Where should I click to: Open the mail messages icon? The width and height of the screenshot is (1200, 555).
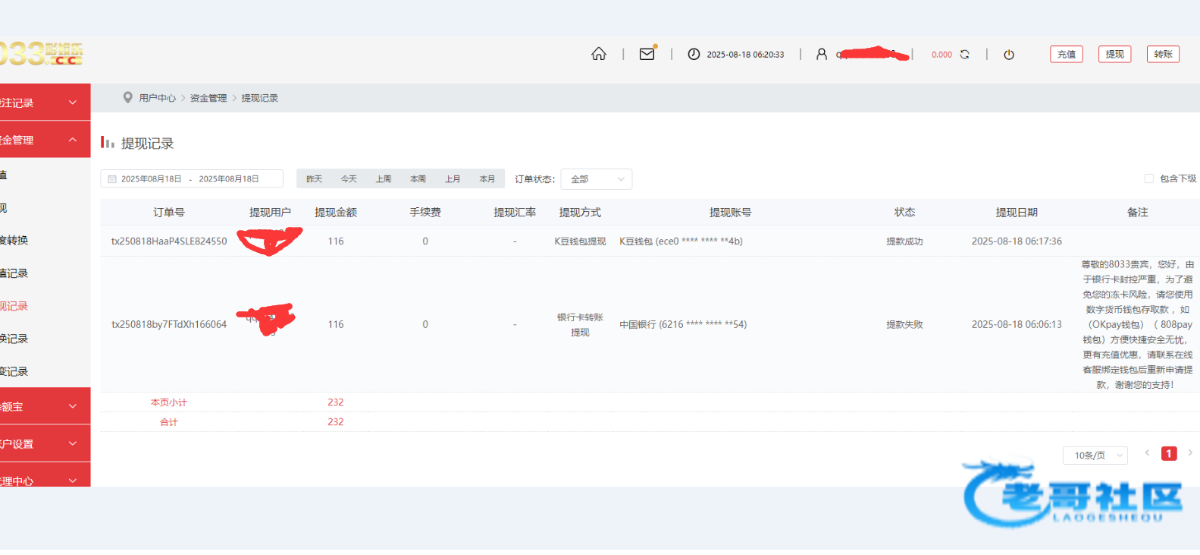647,54
